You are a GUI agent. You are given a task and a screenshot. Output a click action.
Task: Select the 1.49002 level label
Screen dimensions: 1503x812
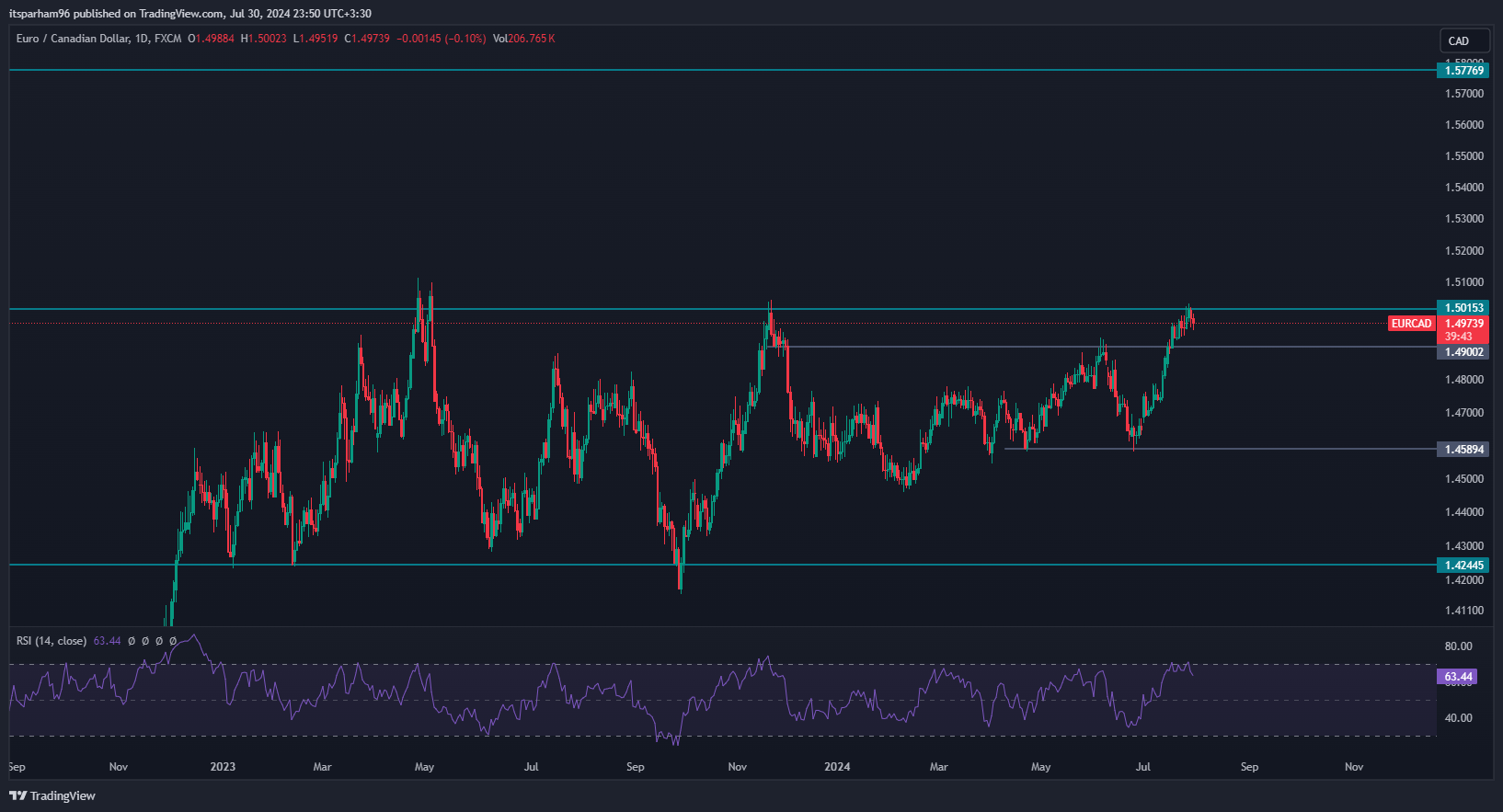click(x=1463, y=352)
